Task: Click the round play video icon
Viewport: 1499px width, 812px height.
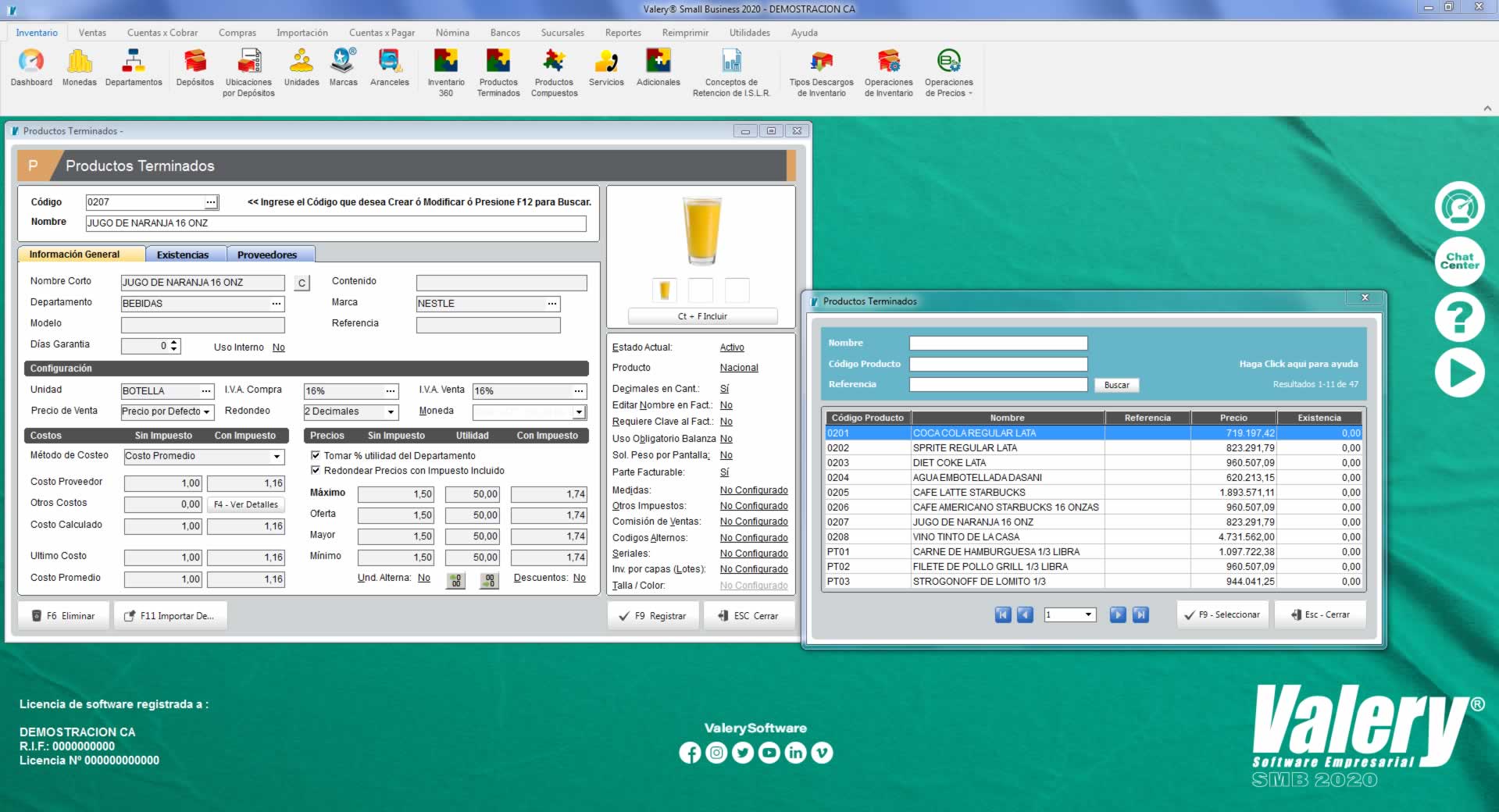Action: 1459,372
